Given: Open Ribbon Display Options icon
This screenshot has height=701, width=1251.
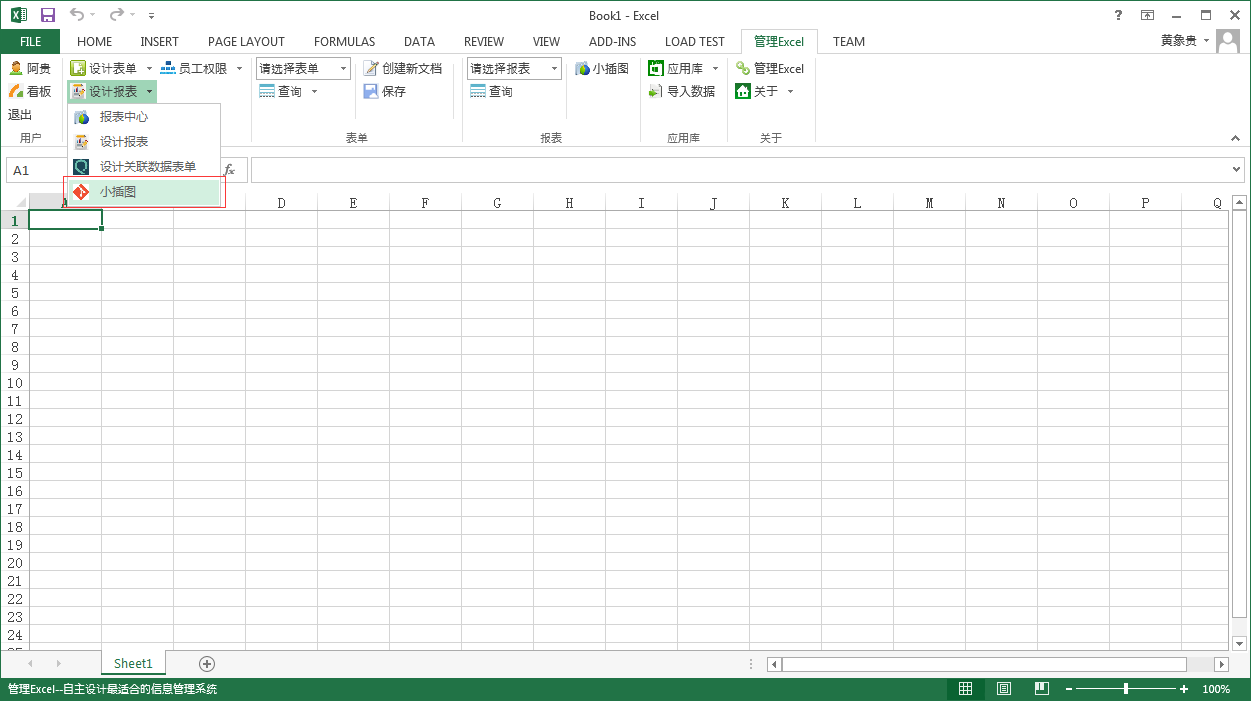Looking at the screenshot, I should click(1148, 15).
